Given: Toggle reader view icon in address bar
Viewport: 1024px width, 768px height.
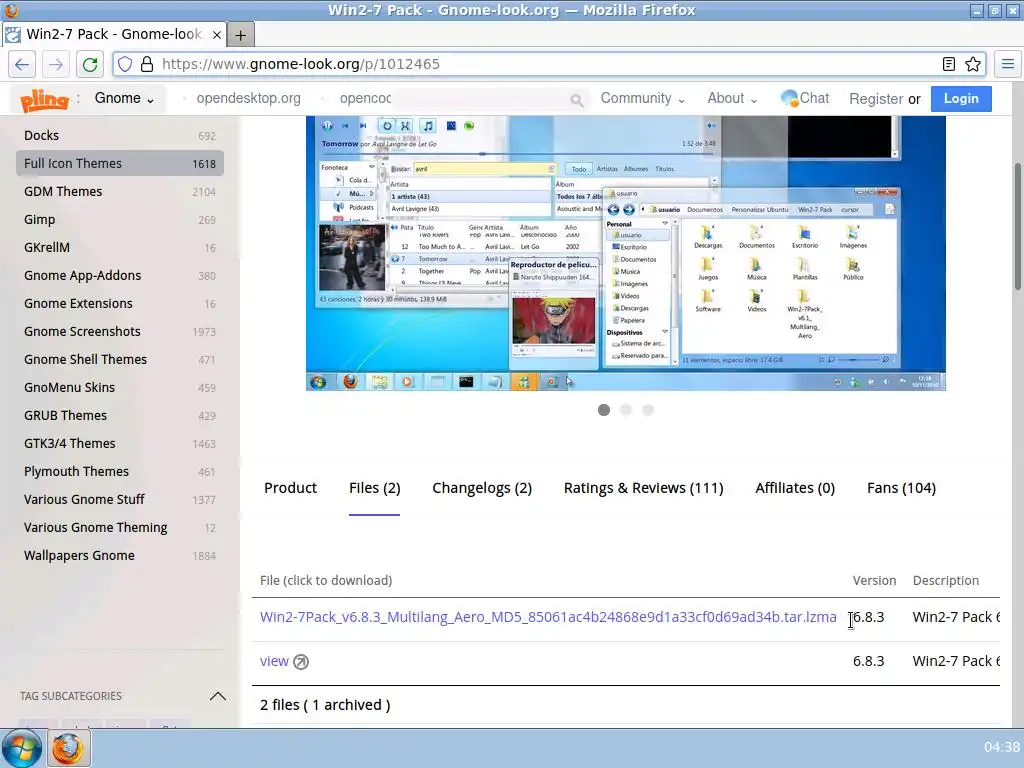Looking at the screenshot, I should pyautogui.click(x=949, y=64).
